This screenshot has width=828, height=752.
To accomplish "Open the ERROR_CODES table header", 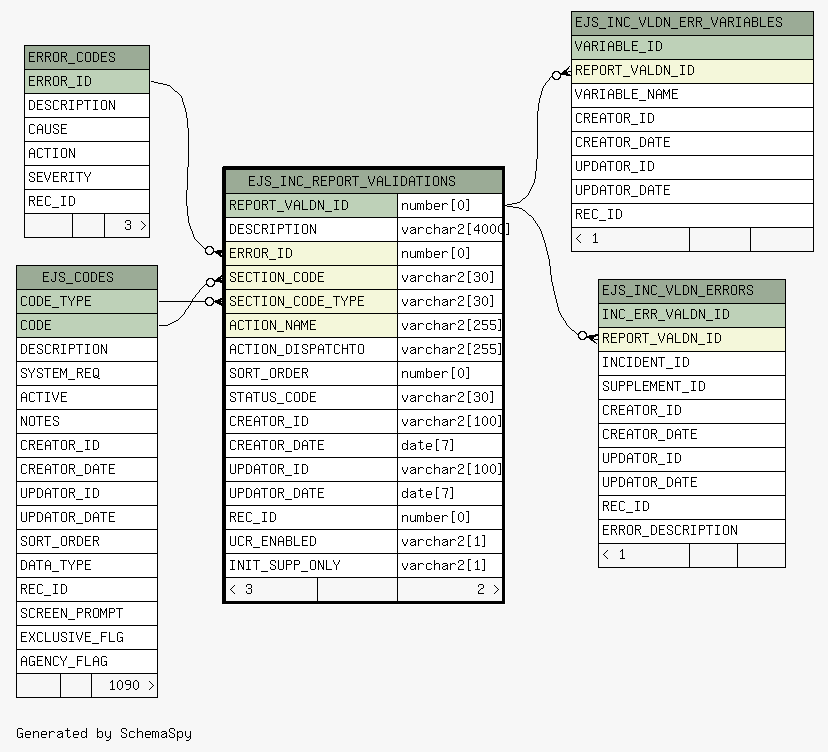I will (87, 57).
